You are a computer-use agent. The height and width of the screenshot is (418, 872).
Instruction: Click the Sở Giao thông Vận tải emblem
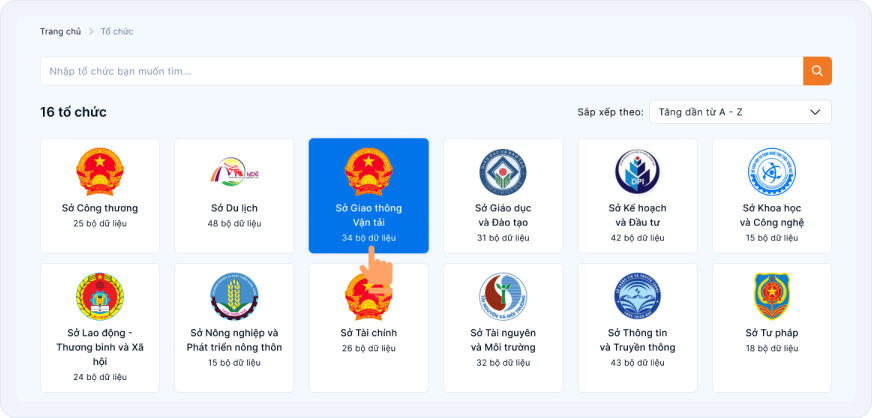point(369,172)
